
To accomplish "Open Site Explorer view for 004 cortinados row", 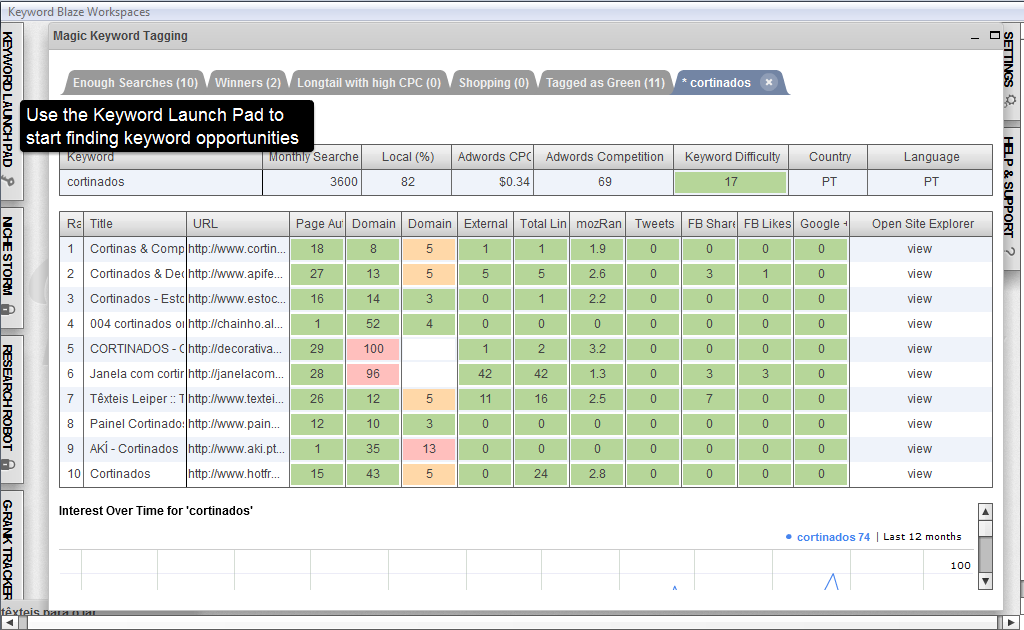I will (x=919, y=324).
